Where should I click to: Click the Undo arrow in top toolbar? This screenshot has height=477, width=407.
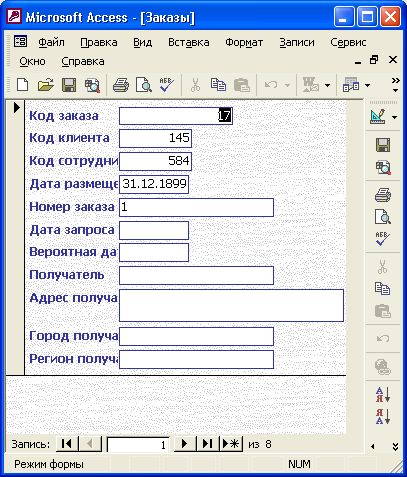click(x=271, y=85)
